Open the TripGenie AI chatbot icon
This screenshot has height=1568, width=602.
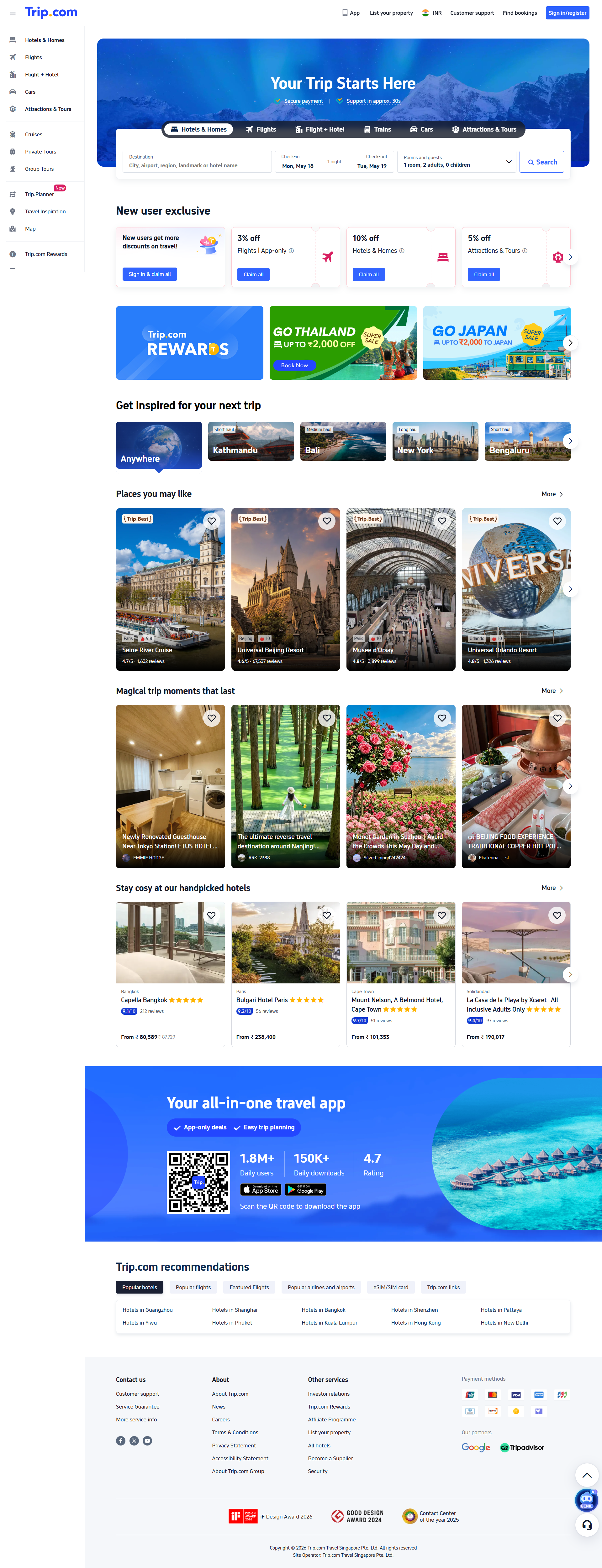[586, 1500]
